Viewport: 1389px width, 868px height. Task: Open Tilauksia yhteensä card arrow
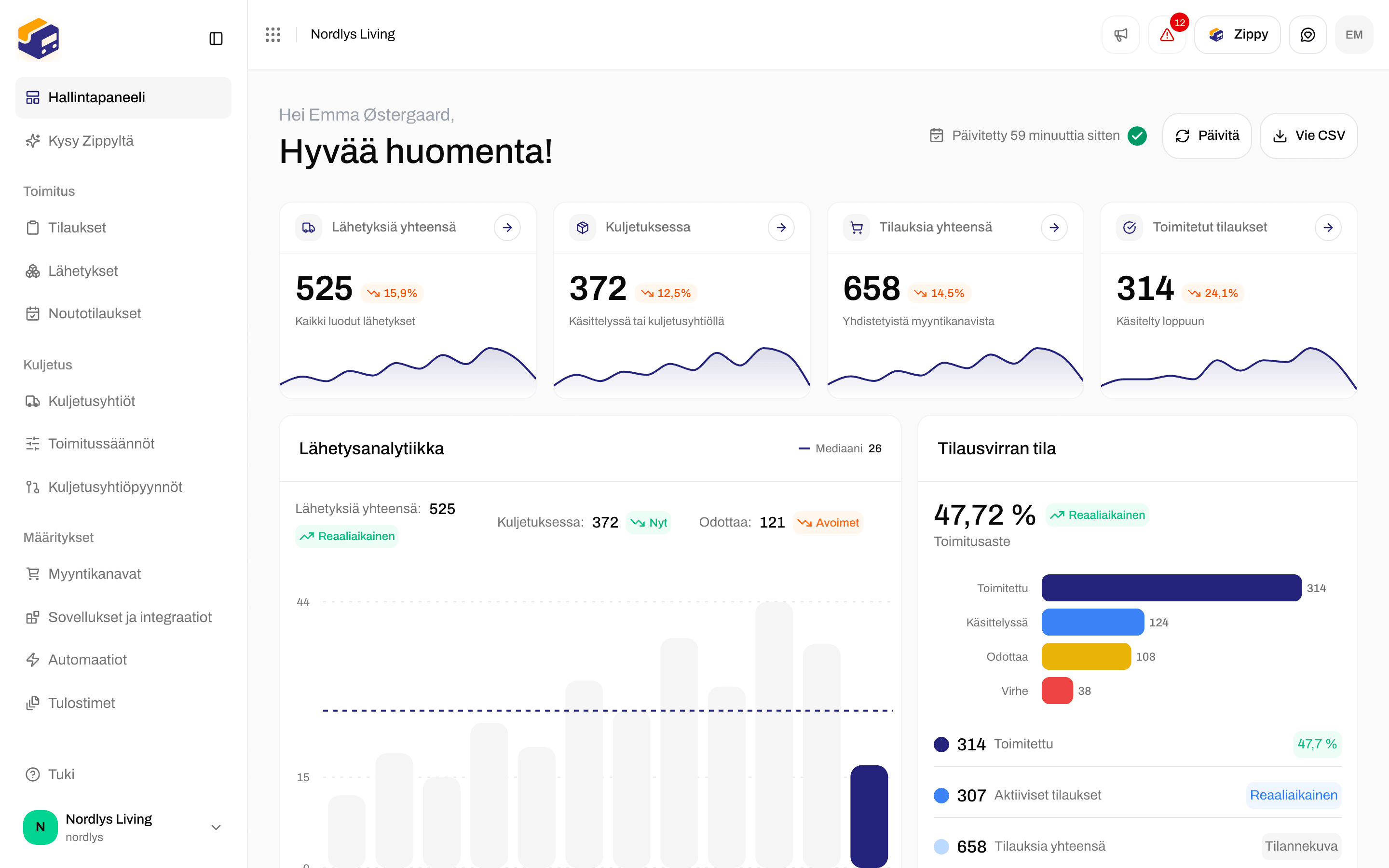(x=1054, y=228)
